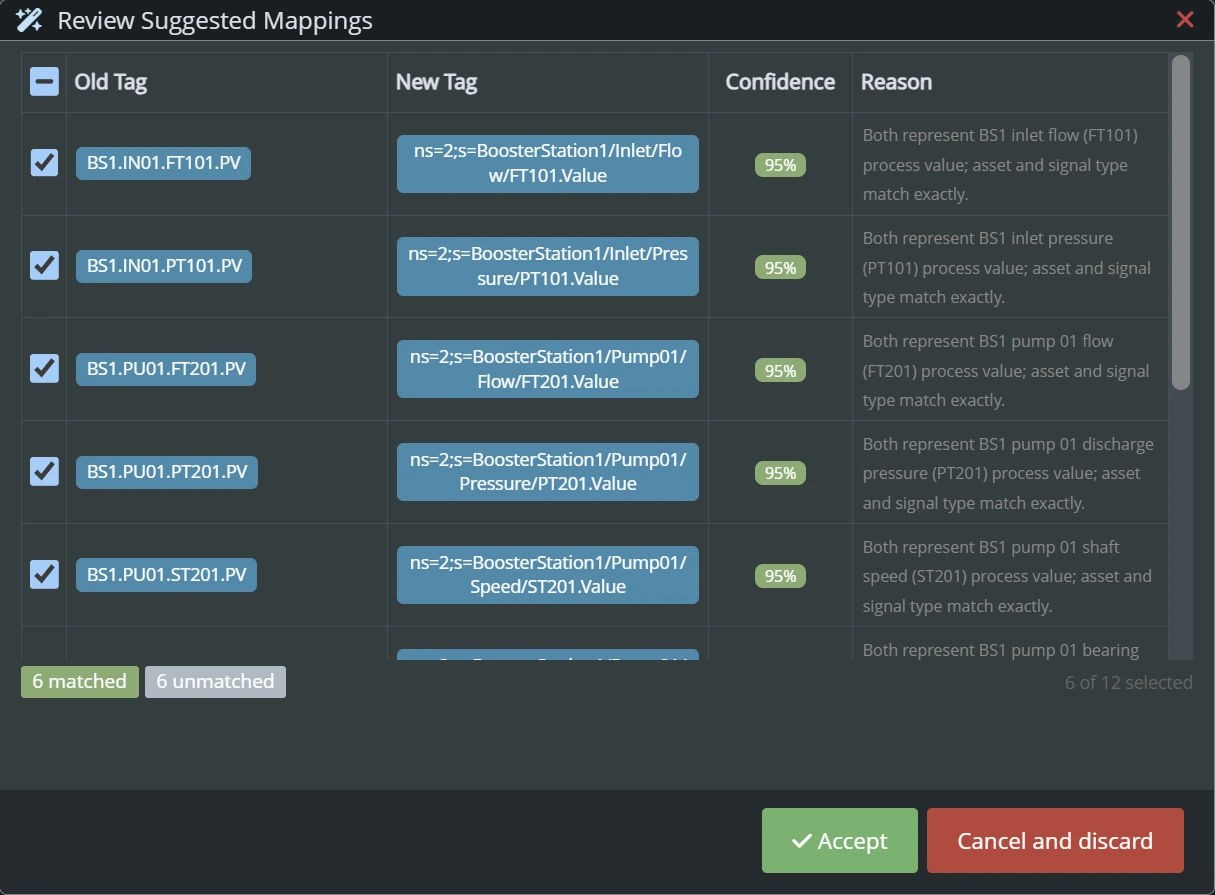Image resolution: width=1215 pixels, height=895 pixels.
Task: Click the Confidence column header
Action: [780, 82]
